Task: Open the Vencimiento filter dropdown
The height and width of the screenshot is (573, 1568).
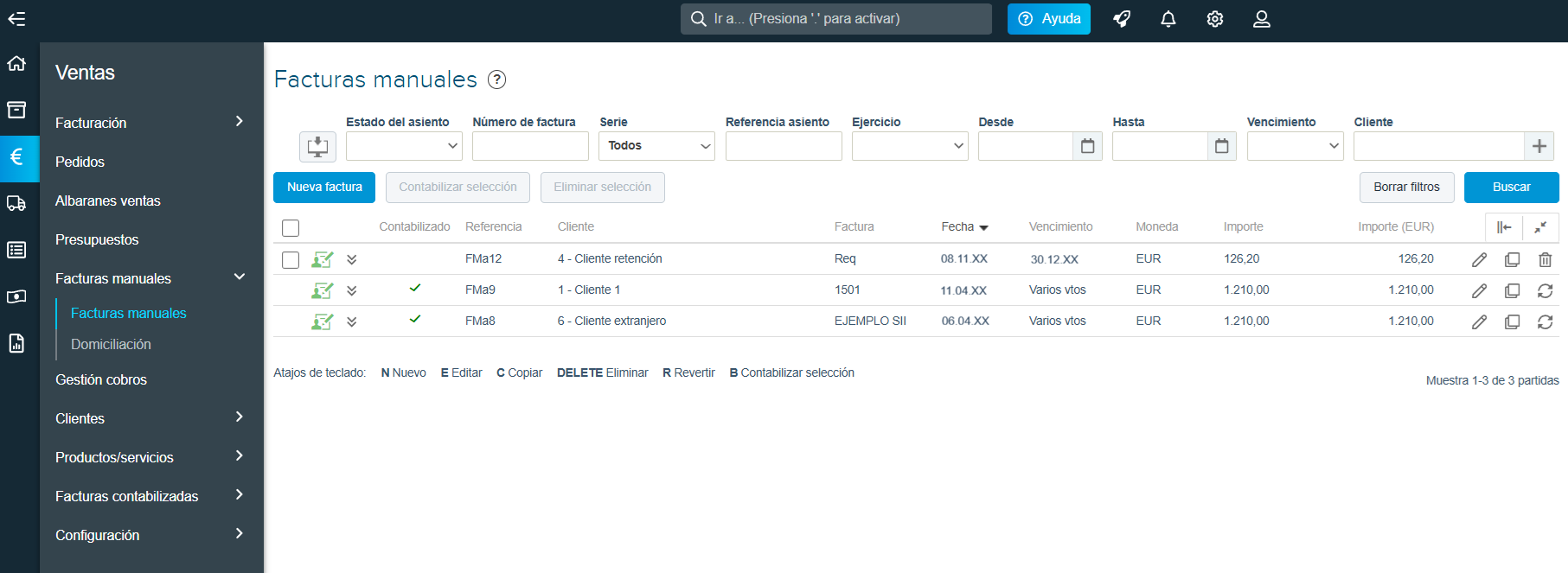Action: pyautogui.click(x=1295, y=146)
